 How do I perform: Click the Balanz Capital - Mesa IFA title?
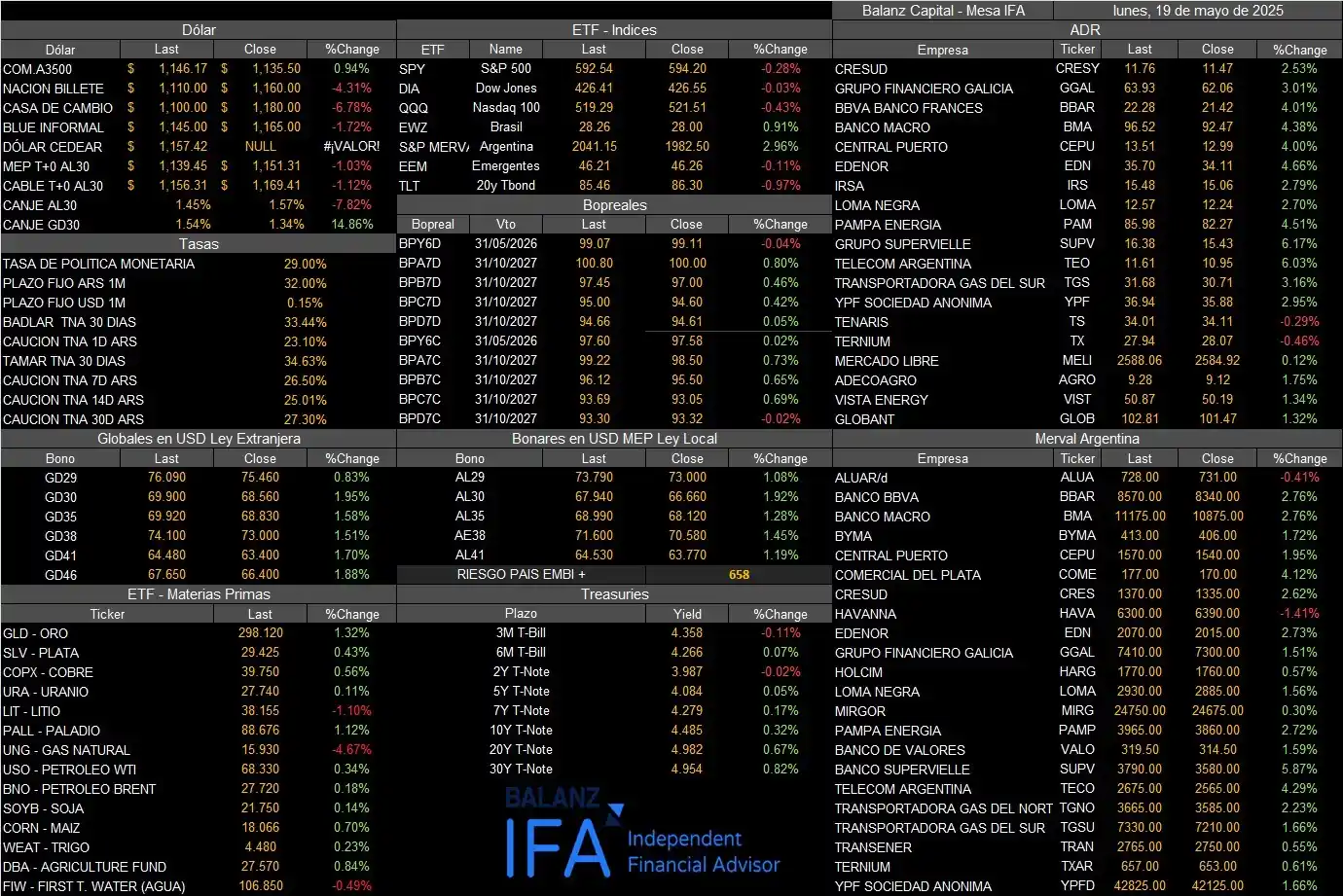[x=941, y=11]
